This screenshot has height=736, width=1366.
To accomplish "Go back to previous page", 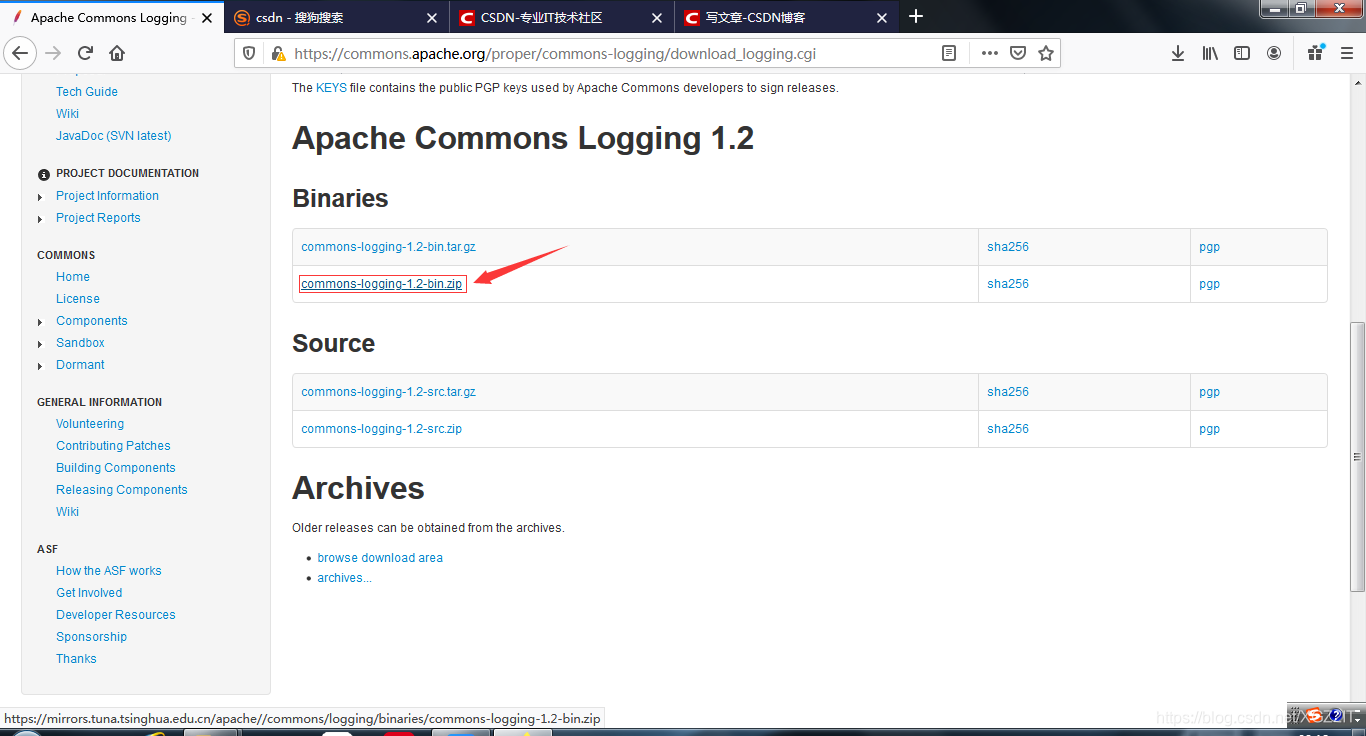I will (20, 53).
